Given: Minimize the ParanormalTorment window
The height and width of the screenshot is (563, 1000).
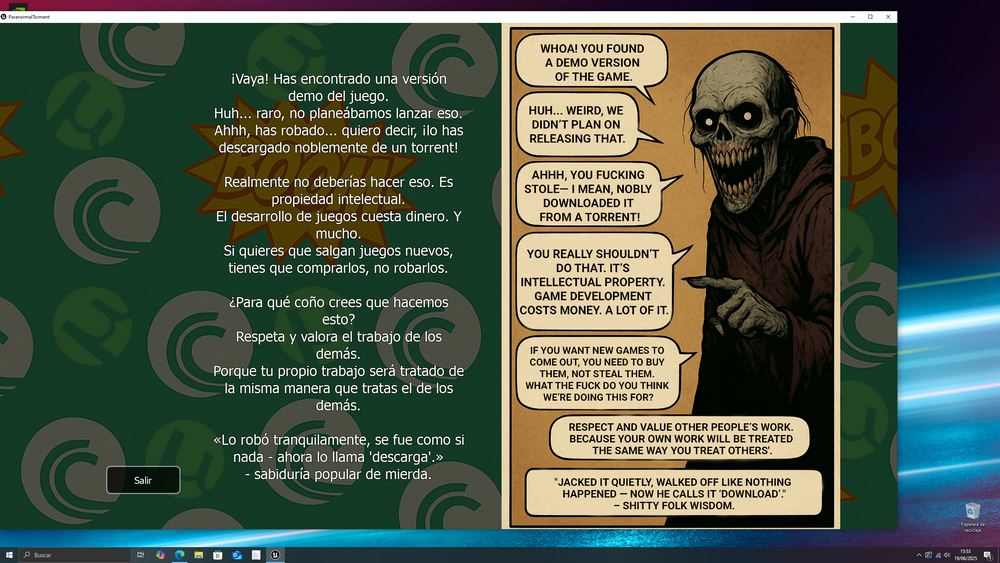Looking at the screenshot, I should (855, 17).
